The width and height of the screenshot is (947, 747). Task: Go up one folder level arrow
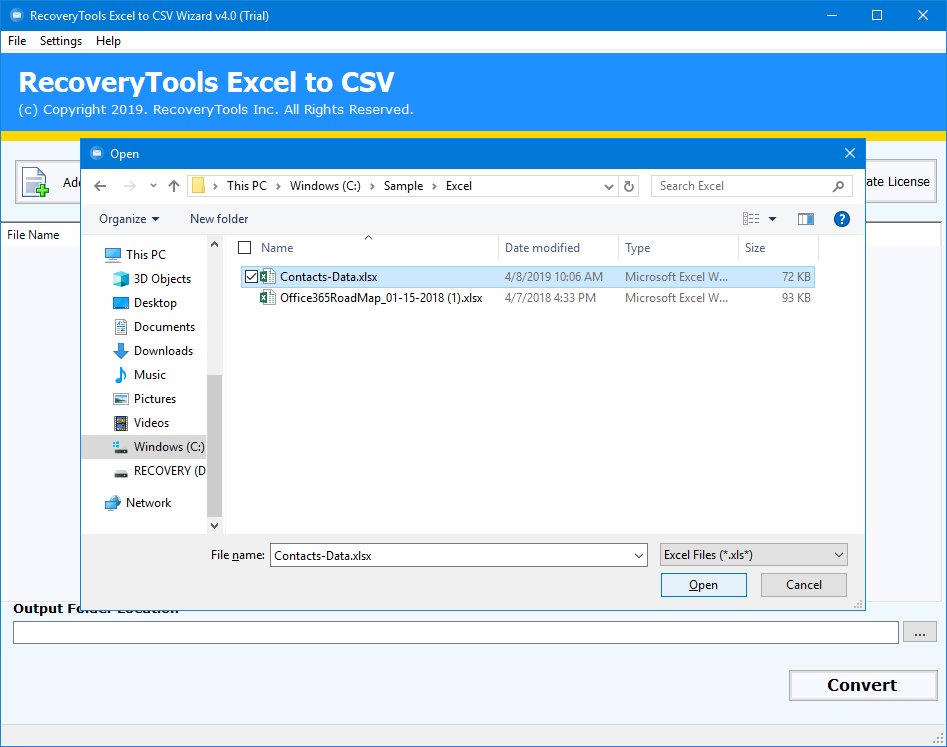pyautogui.click(x=174, y=186)
